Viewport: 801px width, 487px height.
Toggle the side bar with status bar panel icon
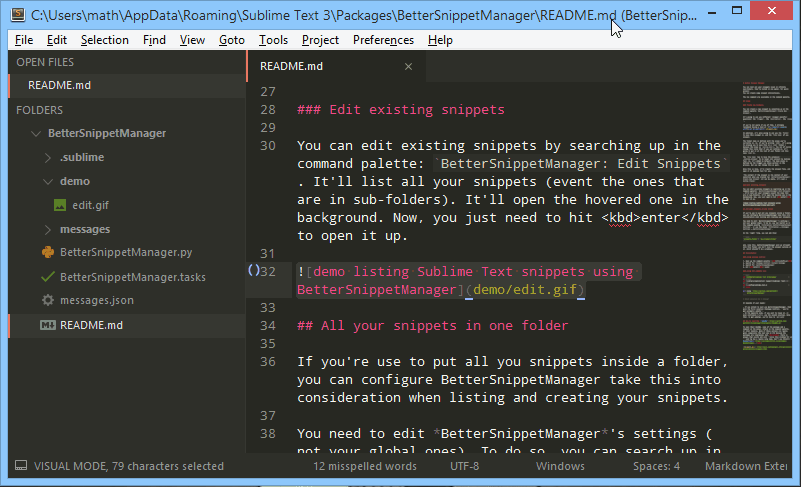(21, 466)
